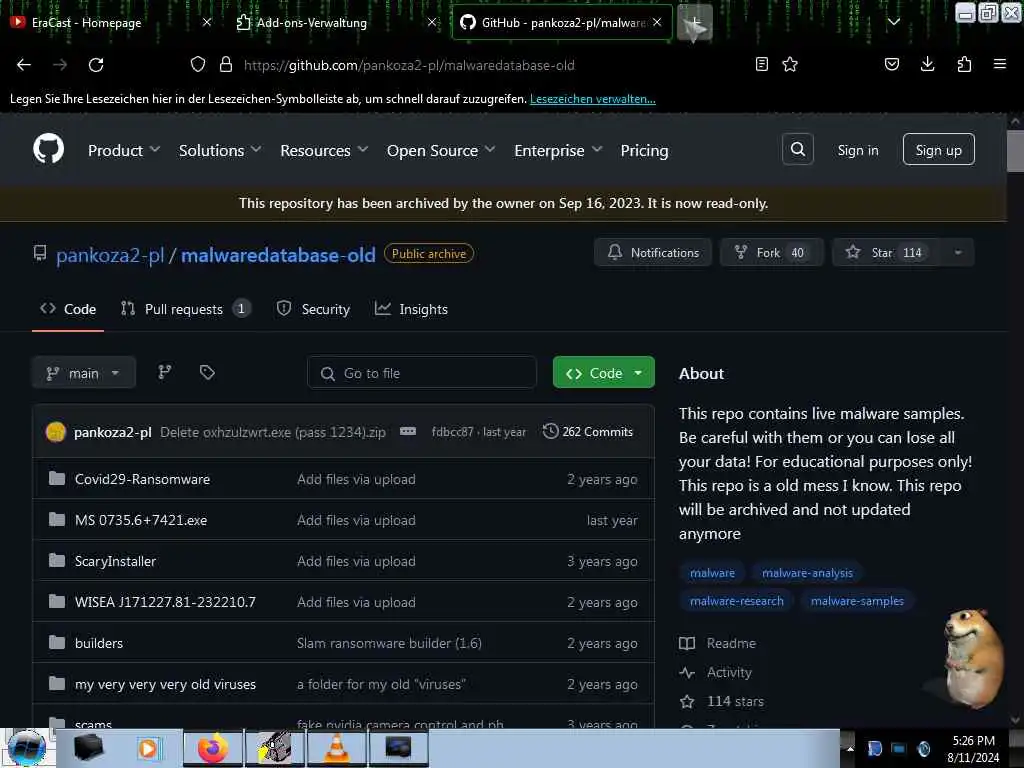Screen dimensions: 1024x768
Task: Click the page vertical scrollbar thumb
Action: [1015, 151]
